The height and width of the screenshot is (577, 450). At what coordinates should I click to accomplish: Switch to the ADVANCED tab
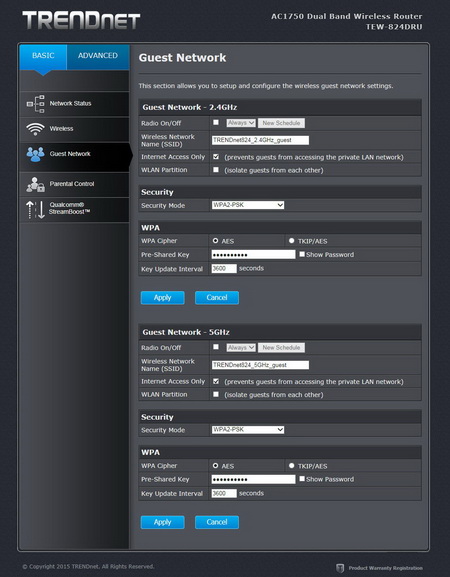coord(98,56)
